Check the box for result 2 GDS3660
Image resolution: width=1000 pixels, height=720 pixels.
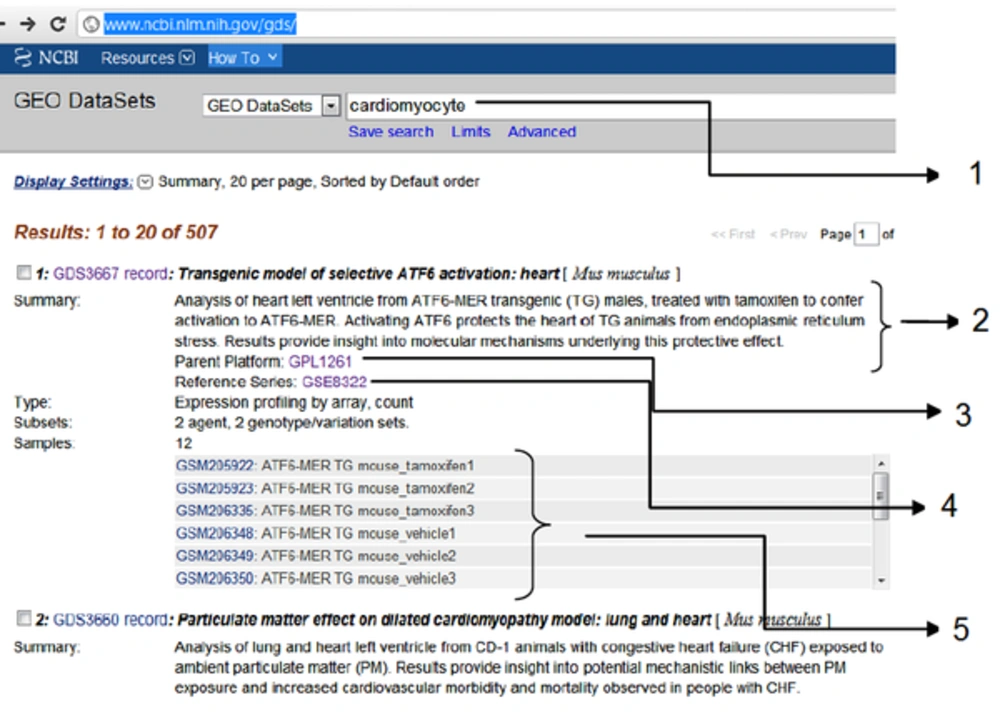click(23, 620)
